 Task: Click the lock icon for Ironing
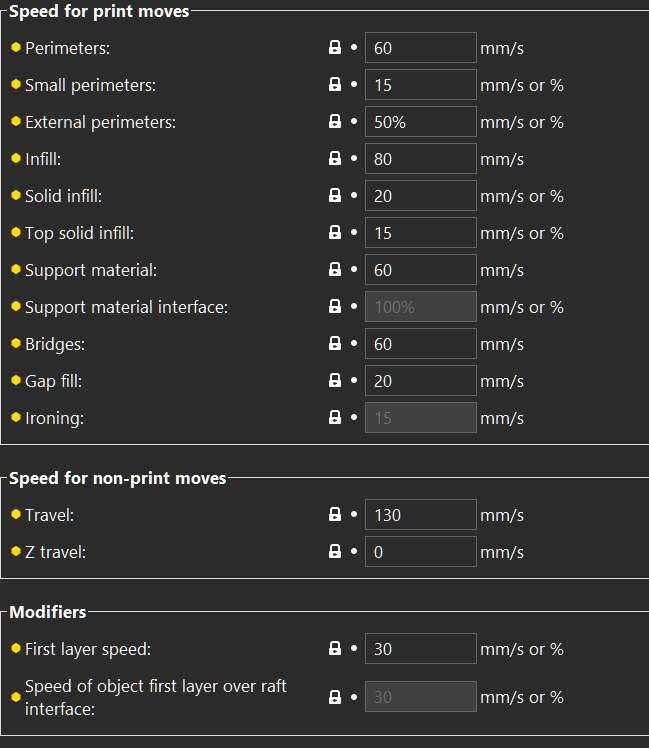point(335,417)
